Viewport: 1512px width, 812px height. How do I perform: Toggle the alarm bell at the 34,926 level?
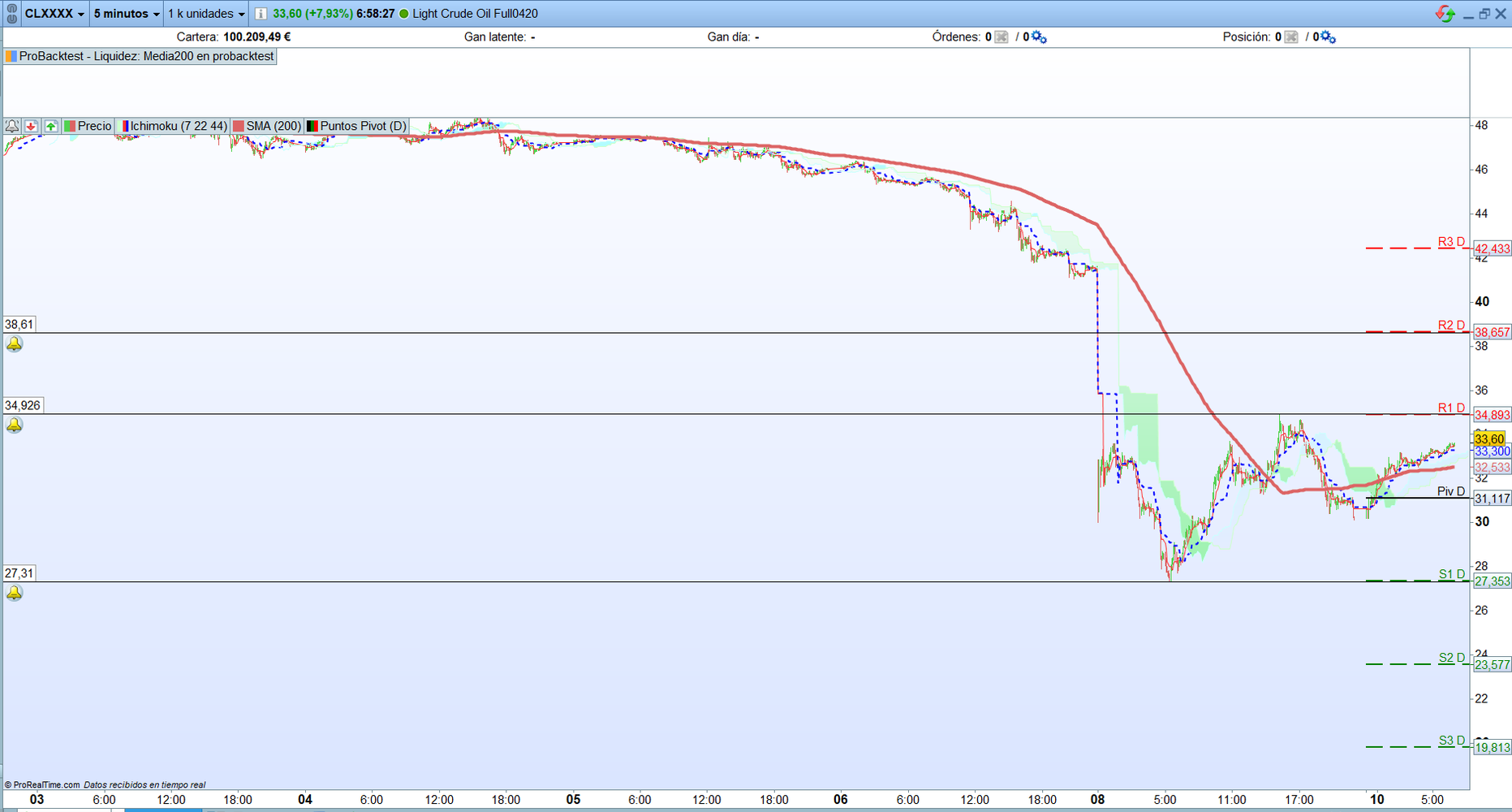coord(13,425)
